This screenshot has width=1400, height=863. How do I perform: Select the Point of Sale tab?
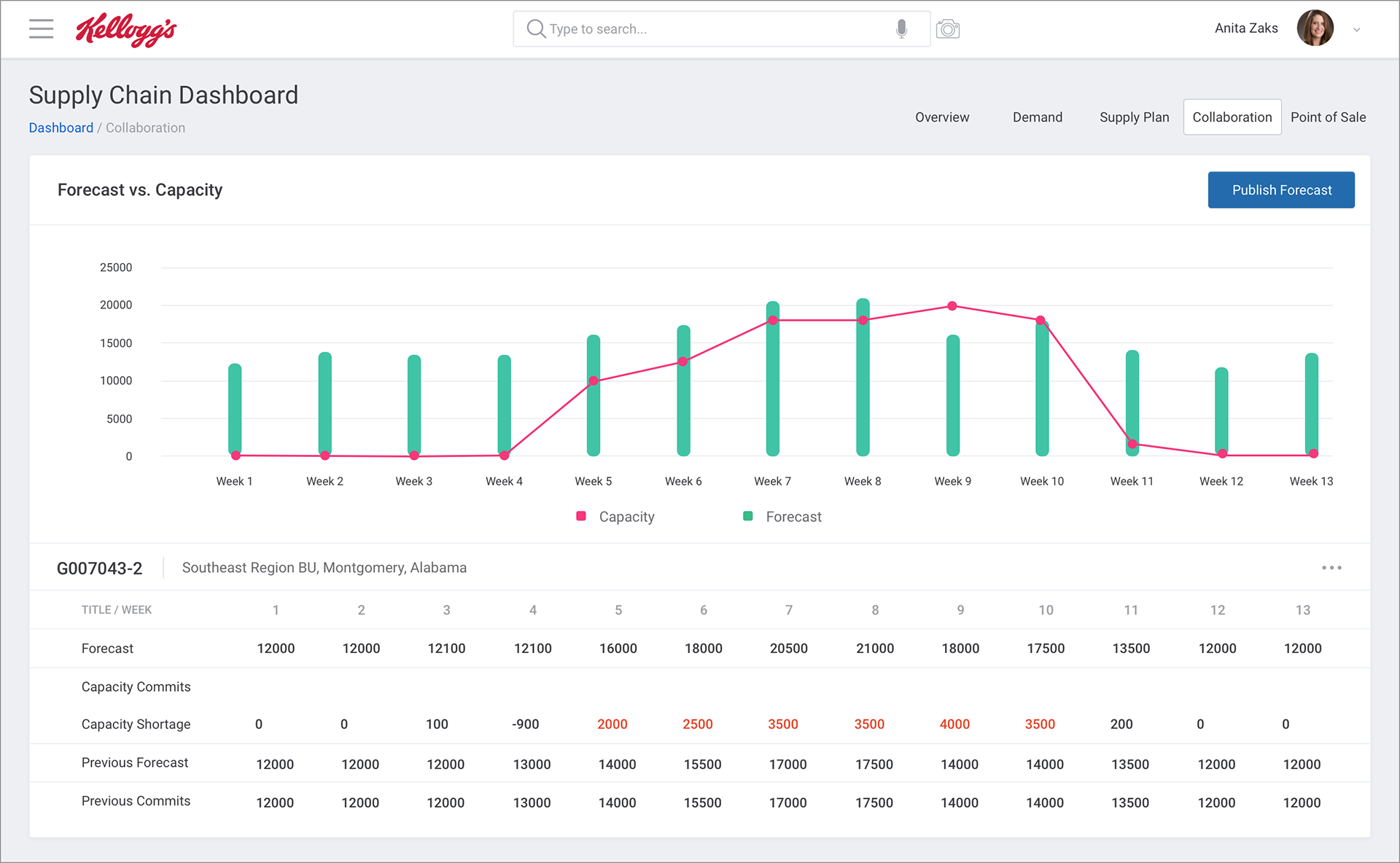(1328, 117)
